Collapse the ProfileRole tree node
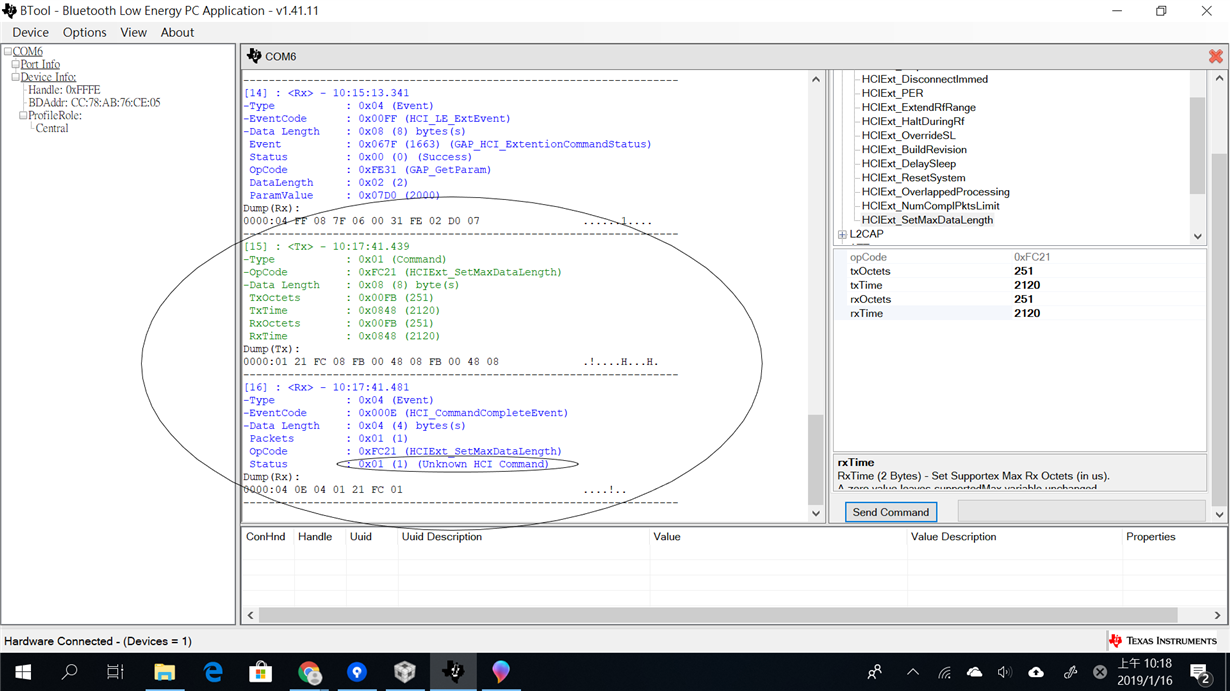The width and height of the screenshot is (1230, 691). click(23, 115)
